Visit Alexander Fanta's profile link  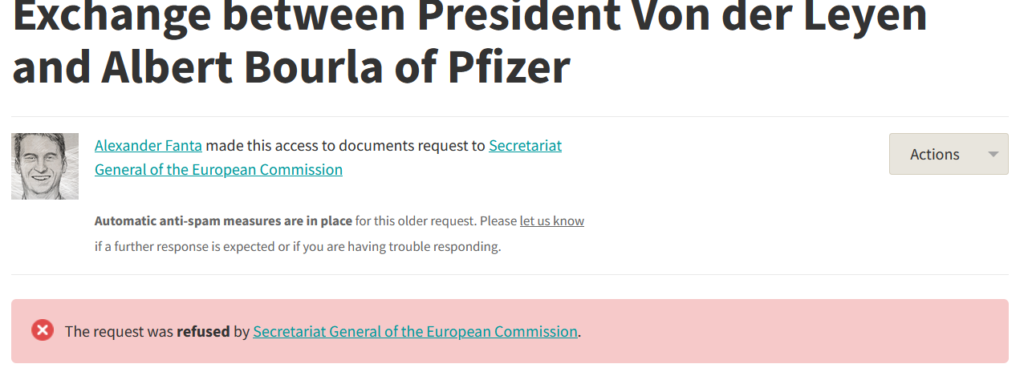(148, 146)
